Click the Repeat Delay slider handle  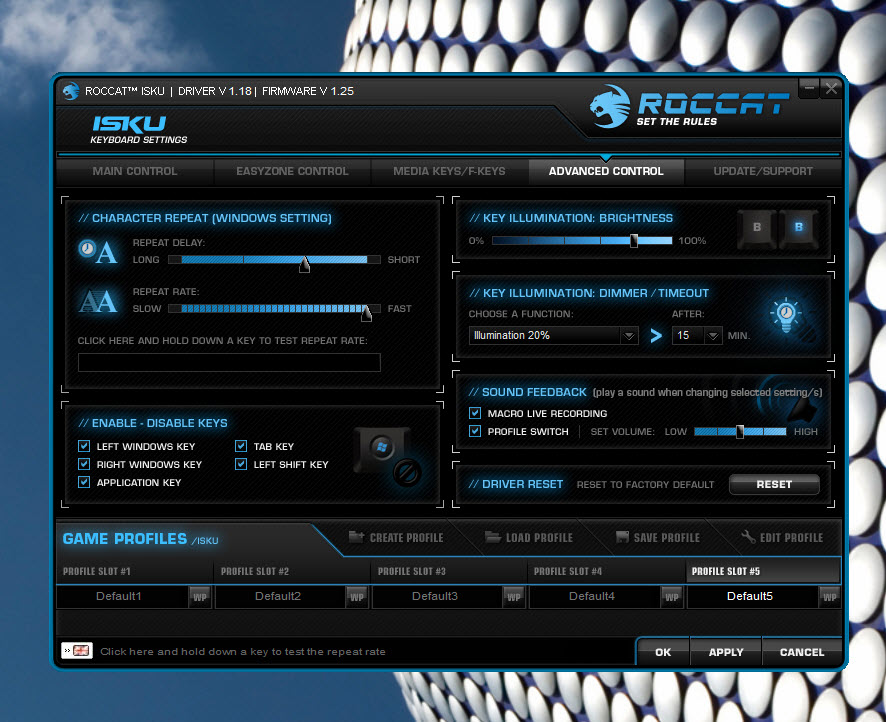[305, 264]
